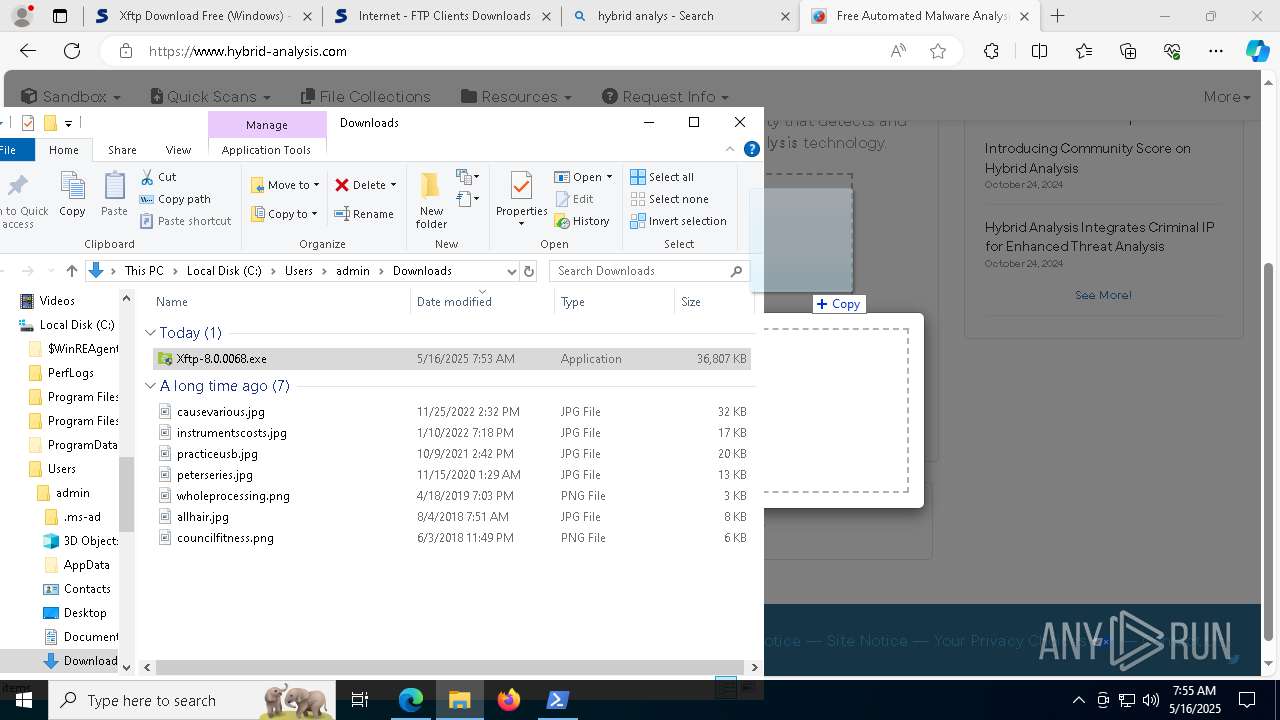The image size is (1280, 720).
Task: Open Edge settings and more menu
Action: [x=1216, y=51]
